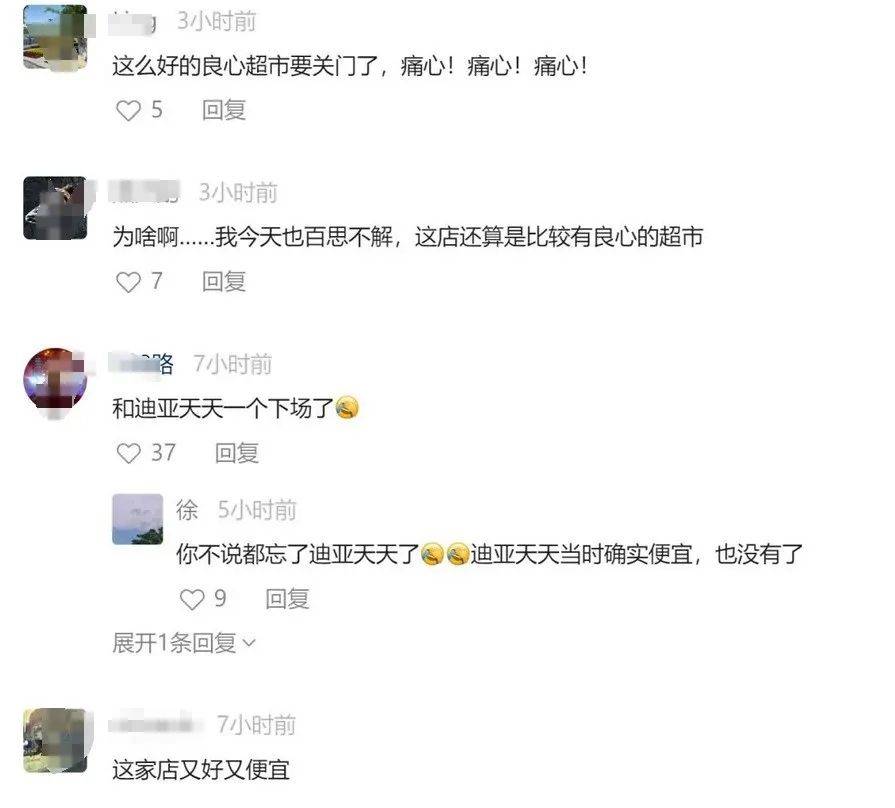This screenshot has height=808, width=895.
Task: Open profile via username 徐
Action: coord(187,510)
